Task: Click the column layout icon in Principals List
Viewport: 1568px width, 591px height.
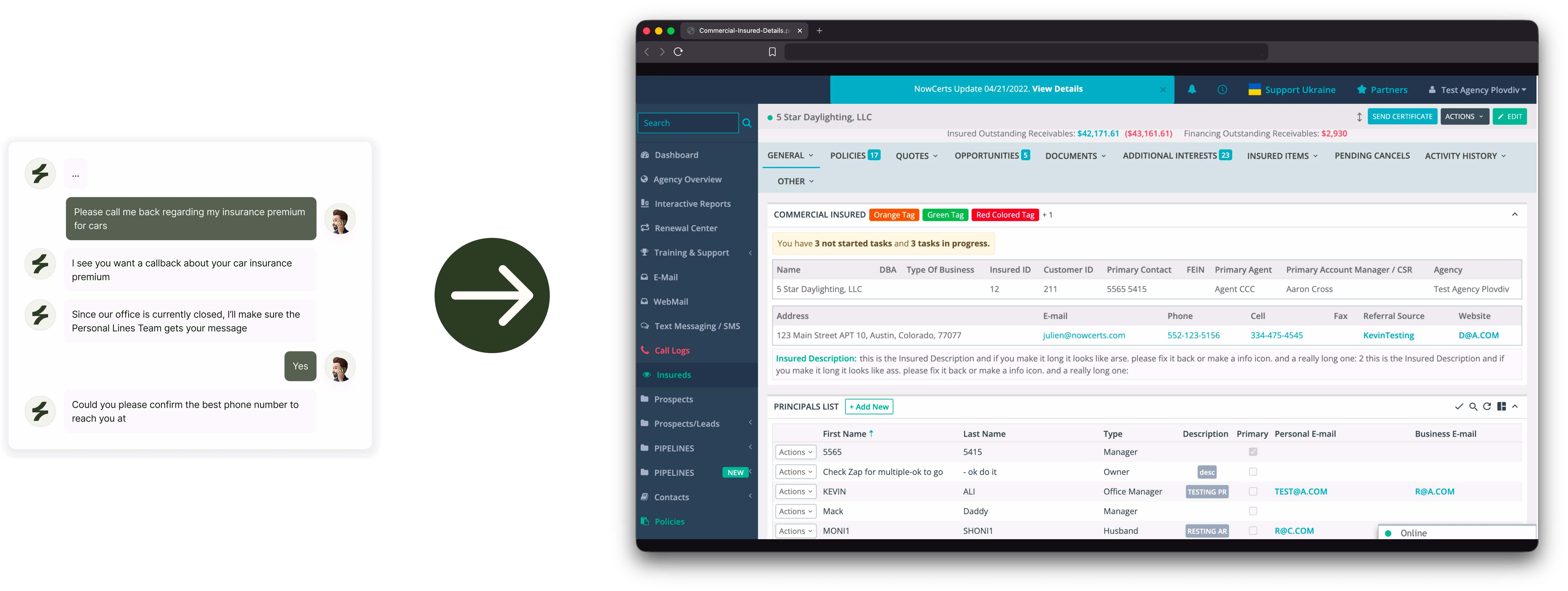Action: click(x=1502, y=407)
